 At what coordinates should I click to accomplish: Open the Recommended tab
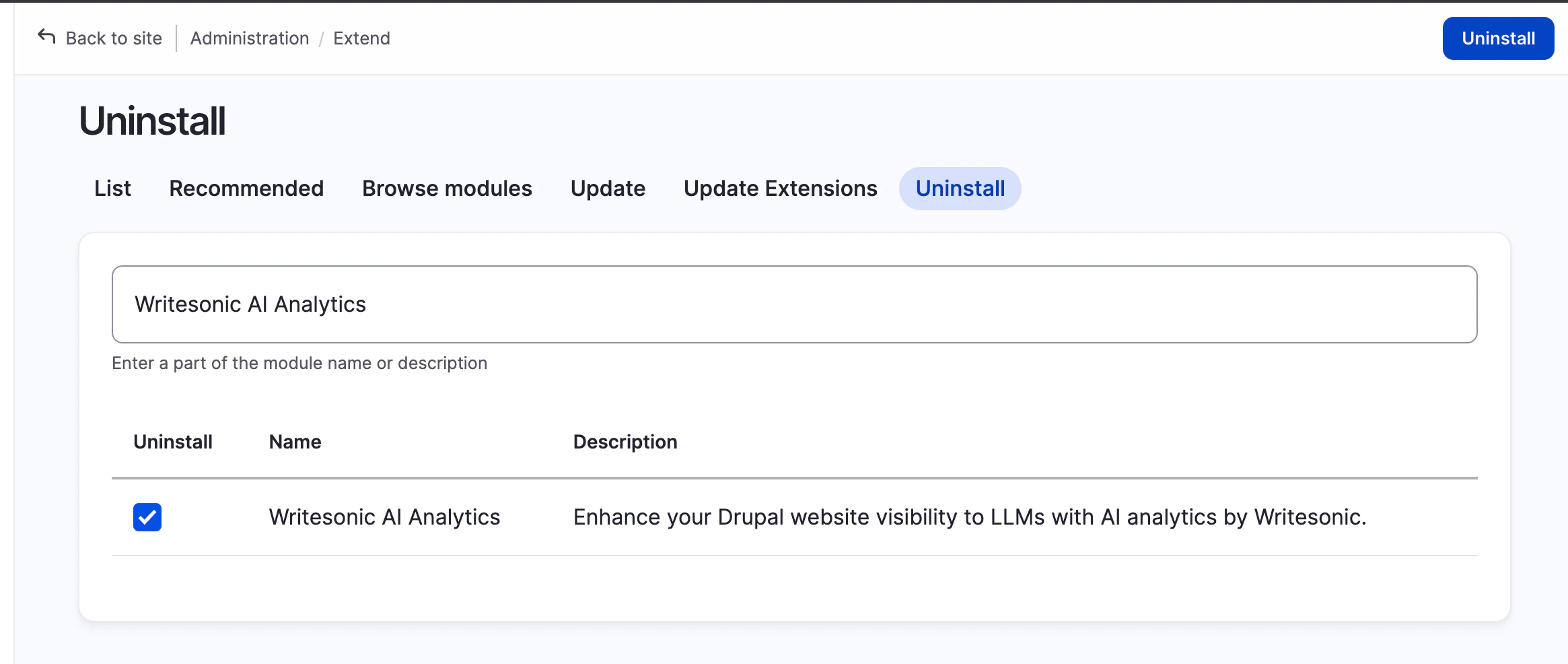pyautogui.click(x=246, y=189)
